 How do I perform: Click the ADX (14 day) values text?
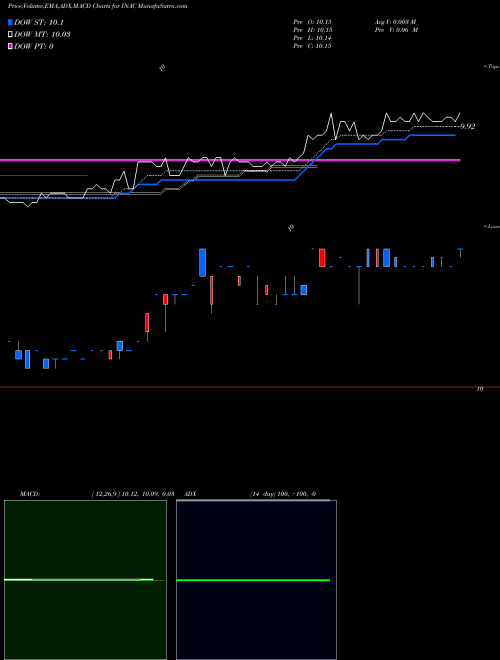pyautogui.click(x=283, y=494)
